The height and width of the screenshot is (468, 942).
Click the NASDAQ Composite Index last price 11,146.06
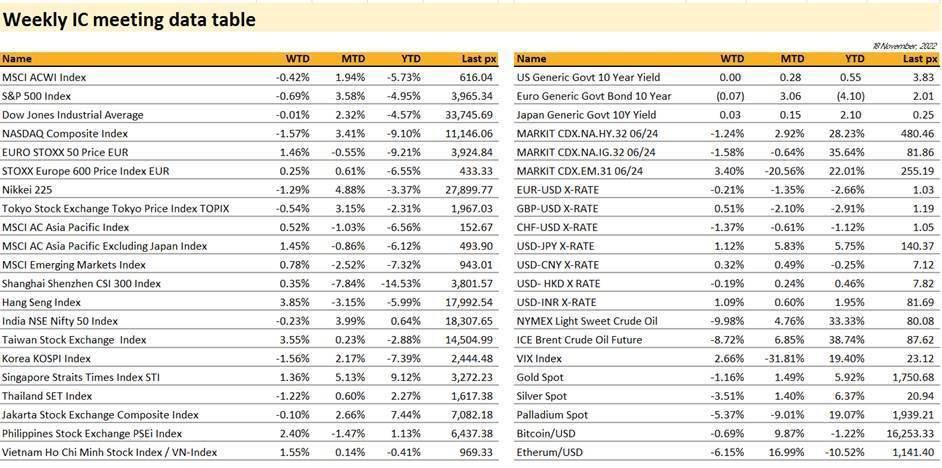tap(467, 134)
